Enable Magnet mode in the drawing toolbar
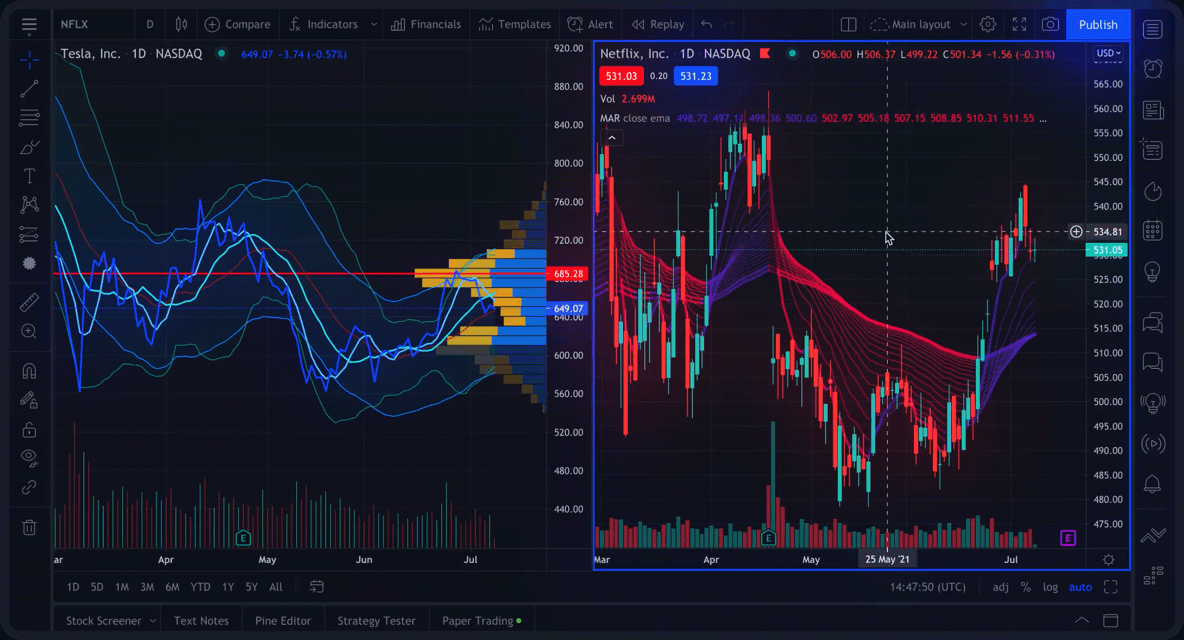Screen dimensions: 1184x640 29,370
